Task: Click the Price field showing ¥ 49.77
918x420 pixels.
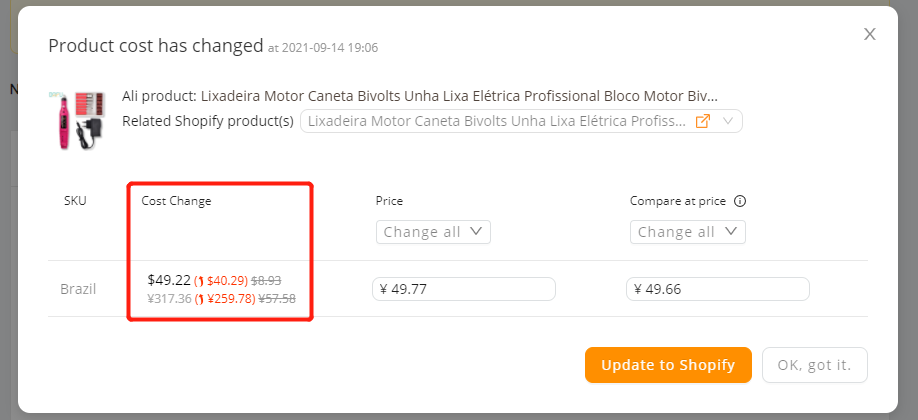Action: pos(464,289)
